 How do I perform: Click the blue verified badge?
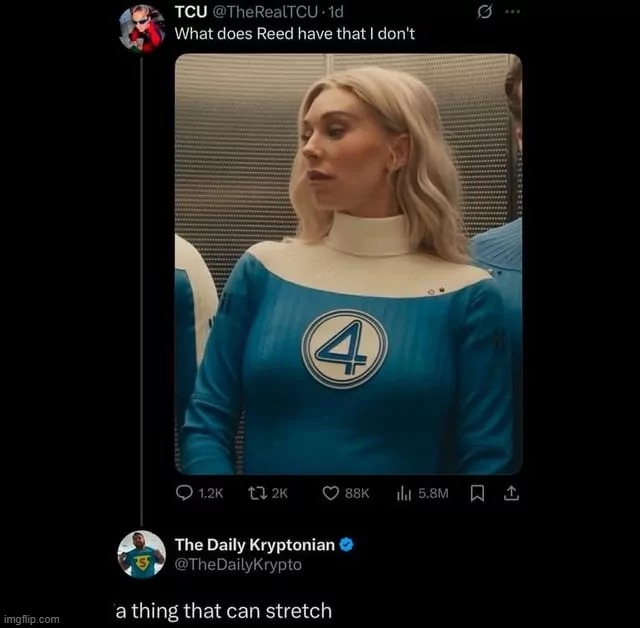(347, 545)
